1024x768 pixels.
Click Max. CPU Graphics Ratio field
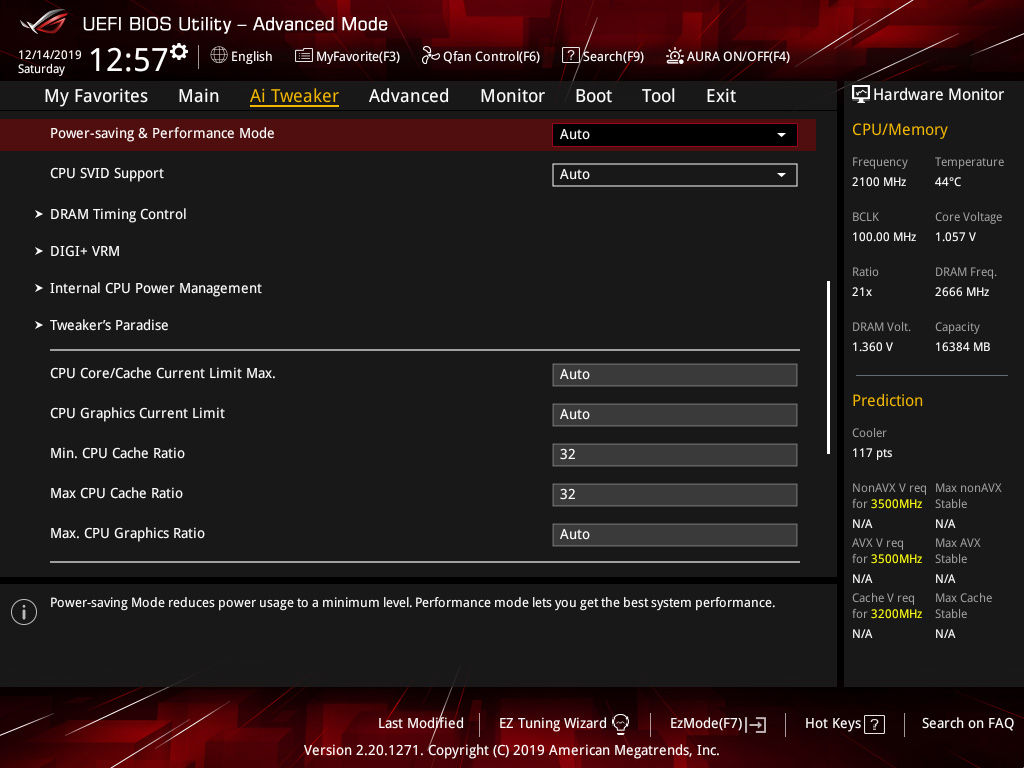(x=675, y=534)
